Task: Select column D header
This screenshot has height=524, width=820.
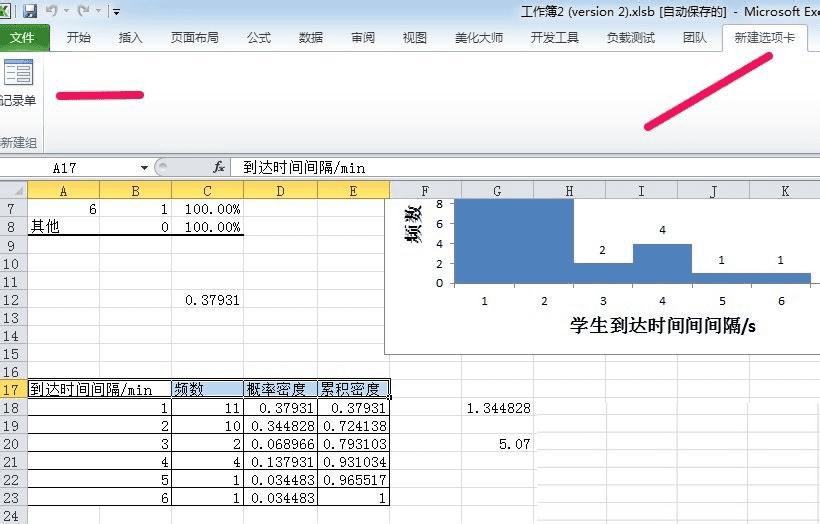Action: coord(280,191)
